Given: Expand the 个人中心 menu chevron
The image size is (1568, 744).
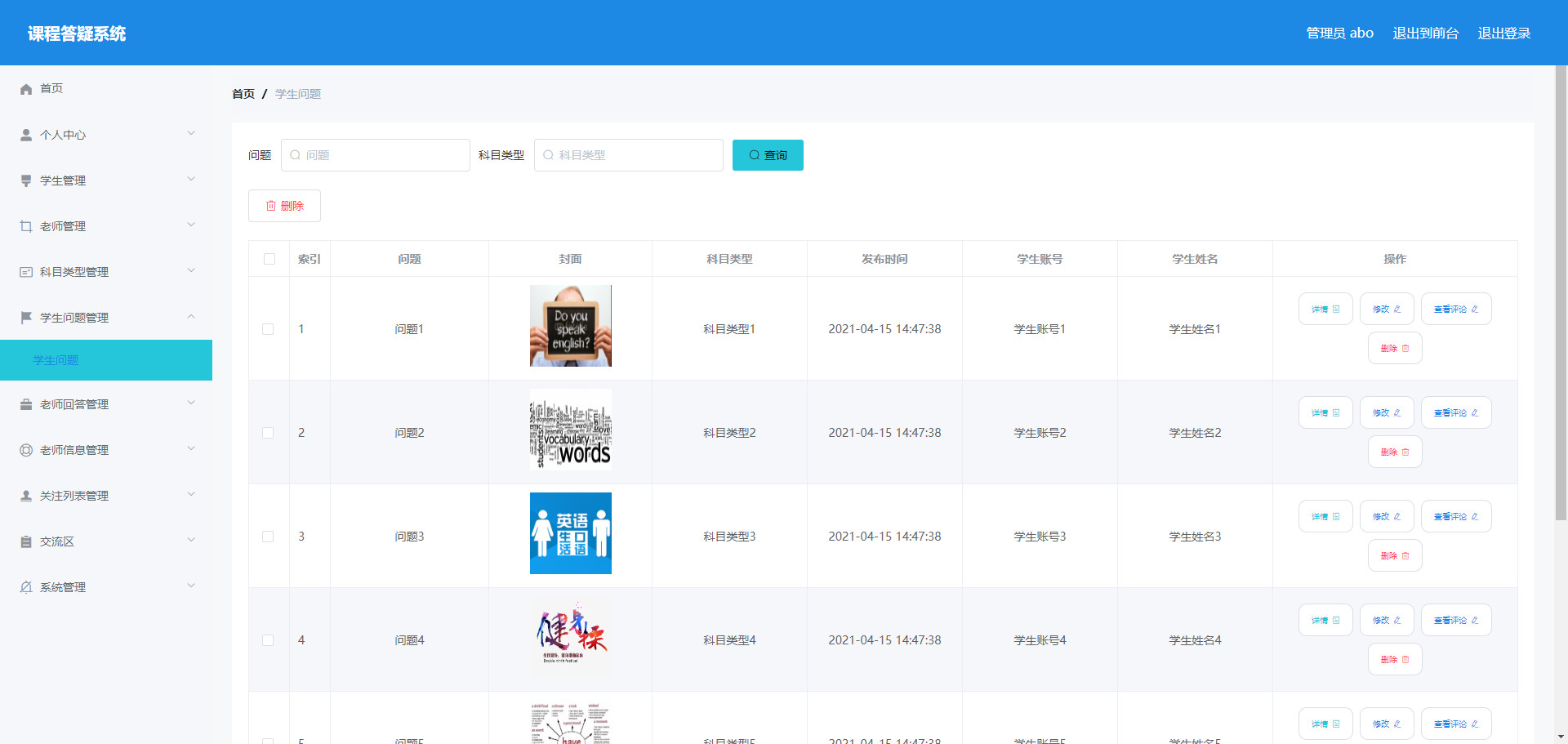Looking at the screenshot, I should click(x=191, y=133).
